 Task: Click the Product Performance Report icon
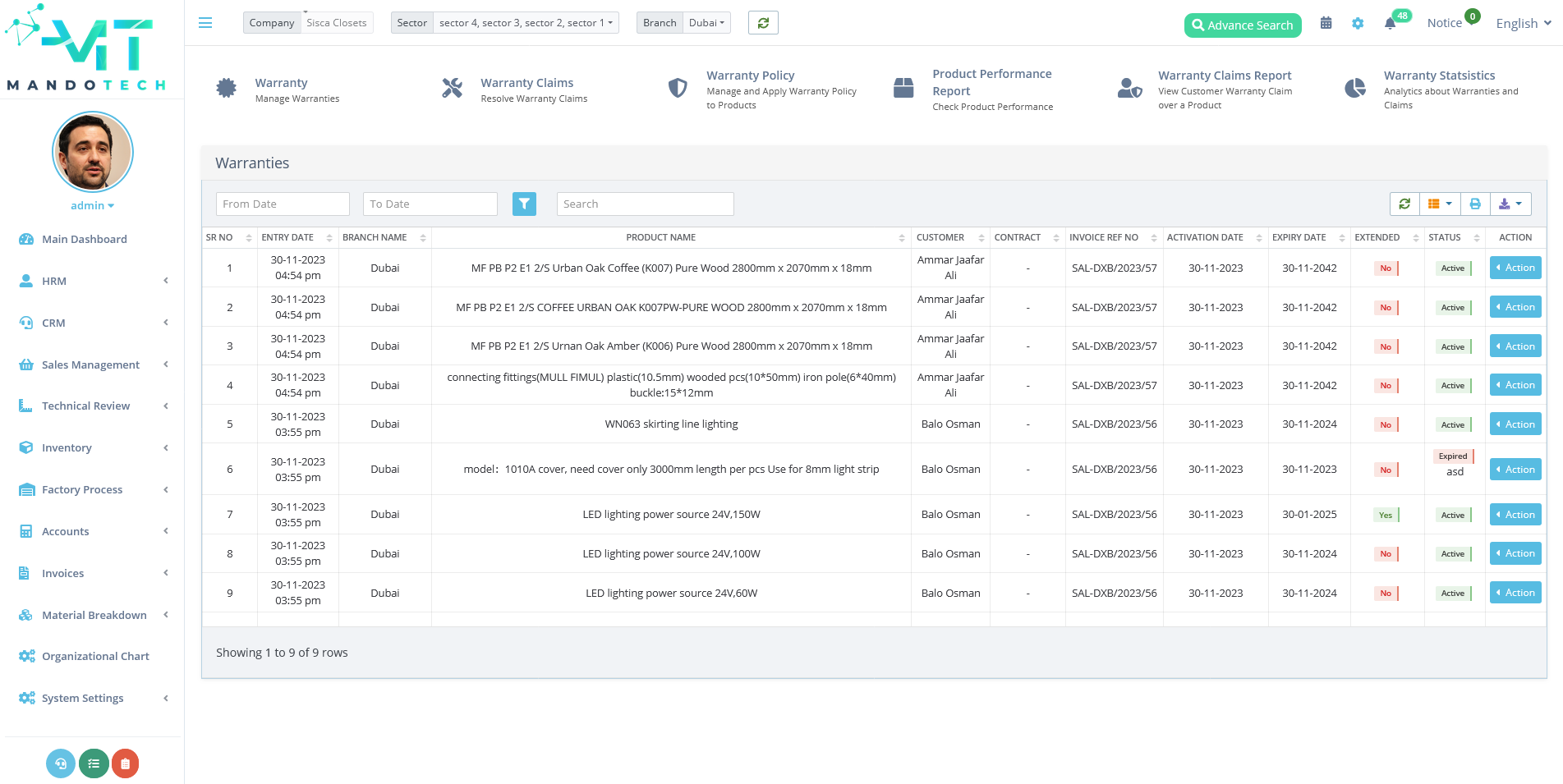click(903, 88)
